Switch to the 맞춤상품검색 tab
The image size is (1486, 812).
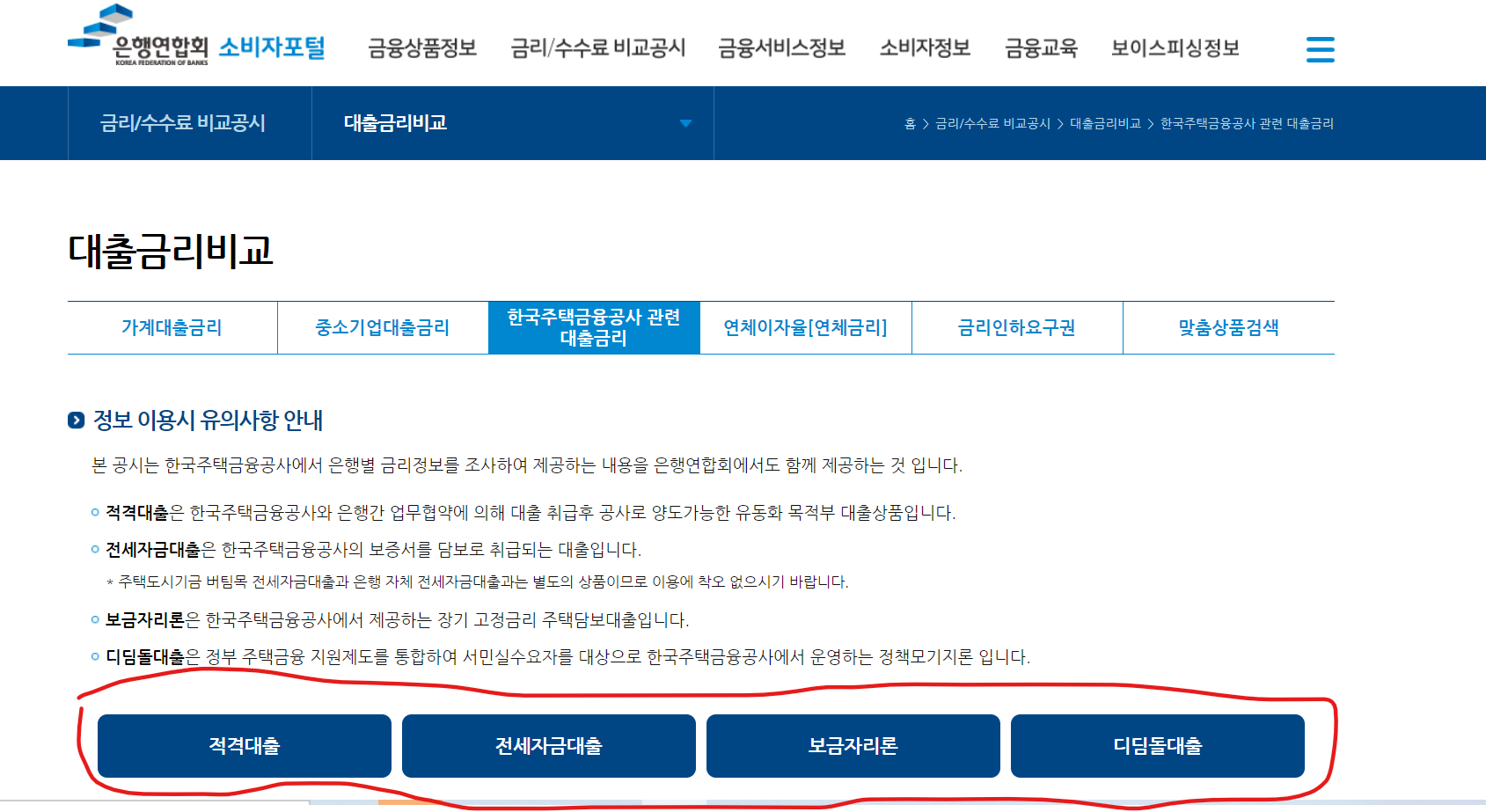[x=1229, y=328]
